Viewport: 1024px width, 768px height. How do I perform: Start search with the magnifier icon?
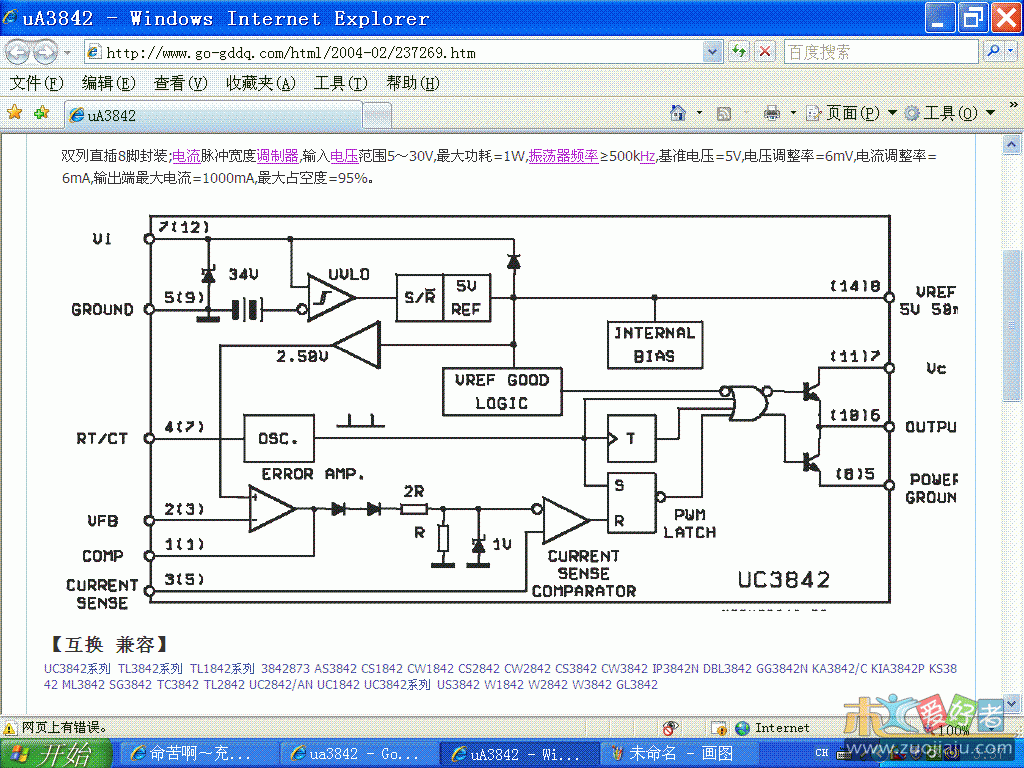coord(993,51)
